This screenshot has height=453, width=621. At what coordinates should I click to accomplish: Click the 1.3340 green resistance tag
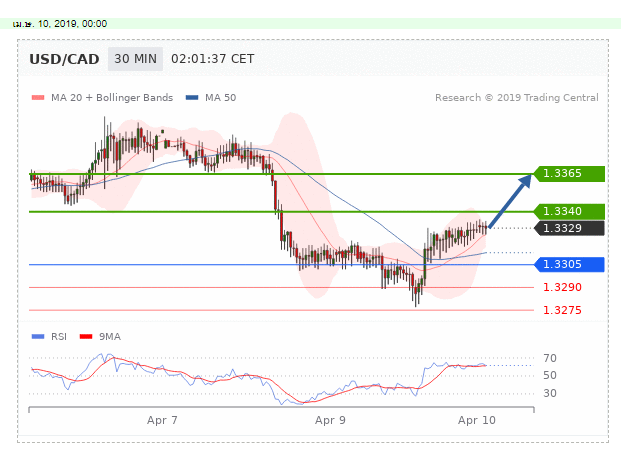click(569, 211)
